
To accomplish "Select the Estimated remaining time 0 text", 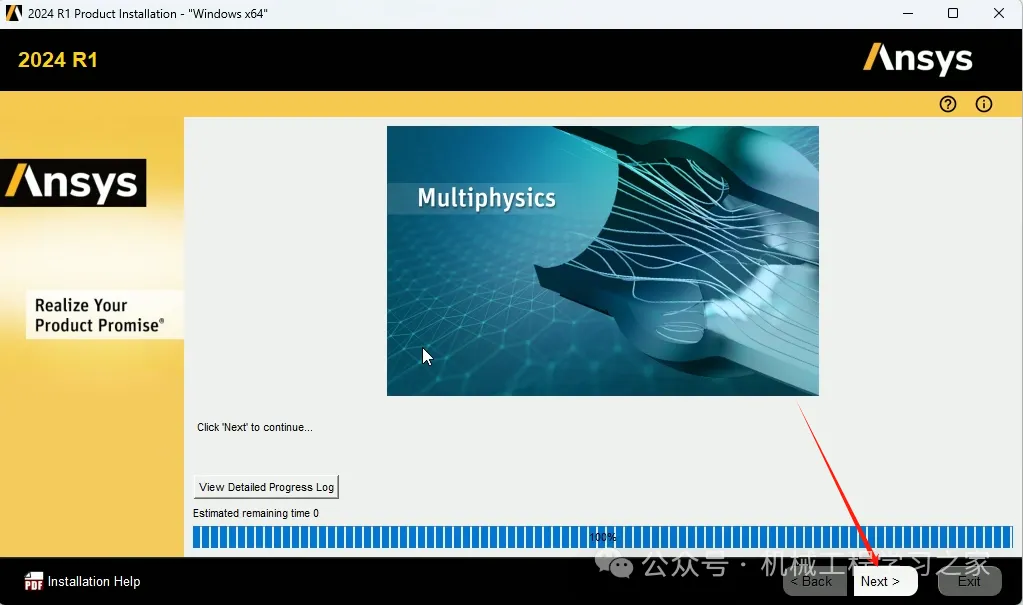I will pos(256,513).
